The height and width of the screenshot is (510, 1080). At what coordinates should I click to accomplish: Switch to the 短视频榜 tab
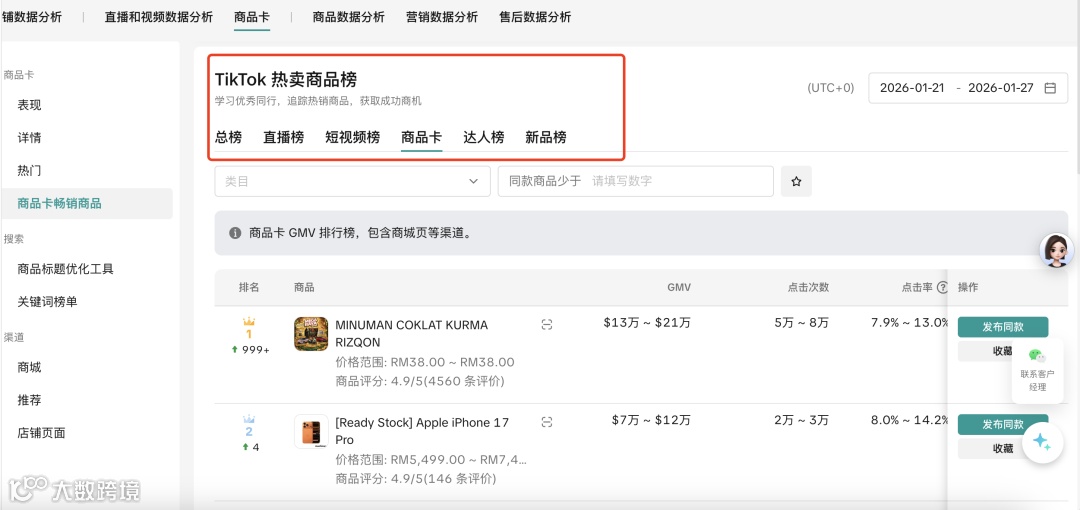point(353,137)
